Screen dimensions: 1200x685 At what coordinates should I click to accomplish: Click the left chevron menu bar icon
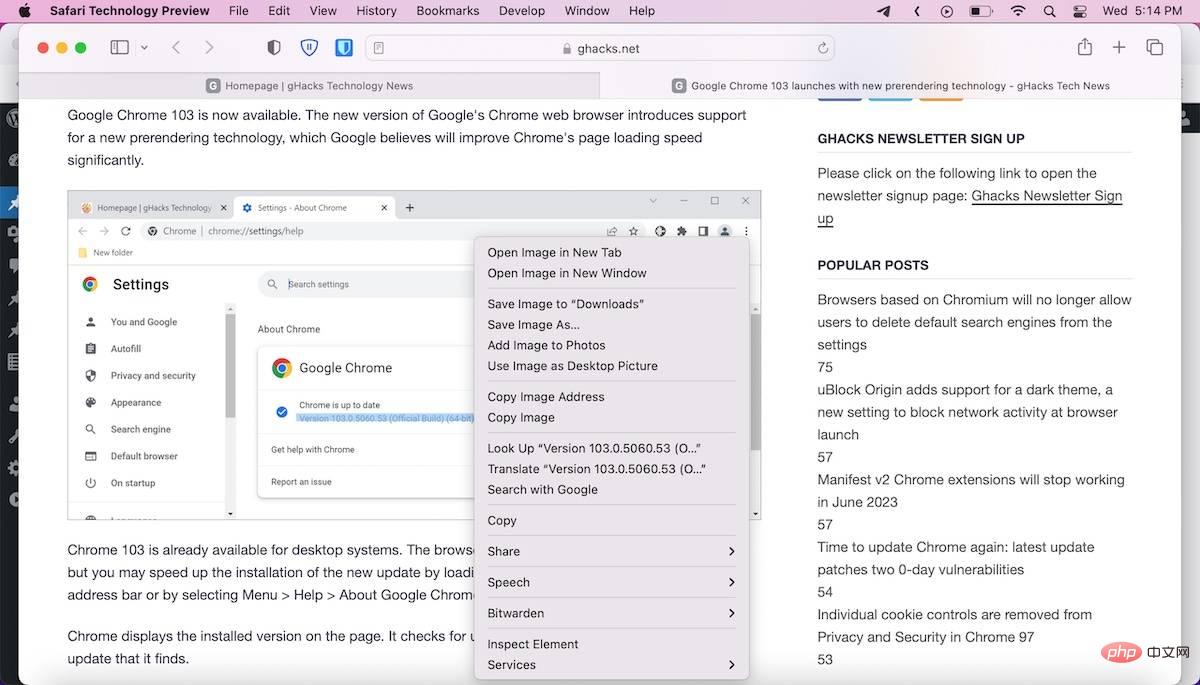coord(917,11)
